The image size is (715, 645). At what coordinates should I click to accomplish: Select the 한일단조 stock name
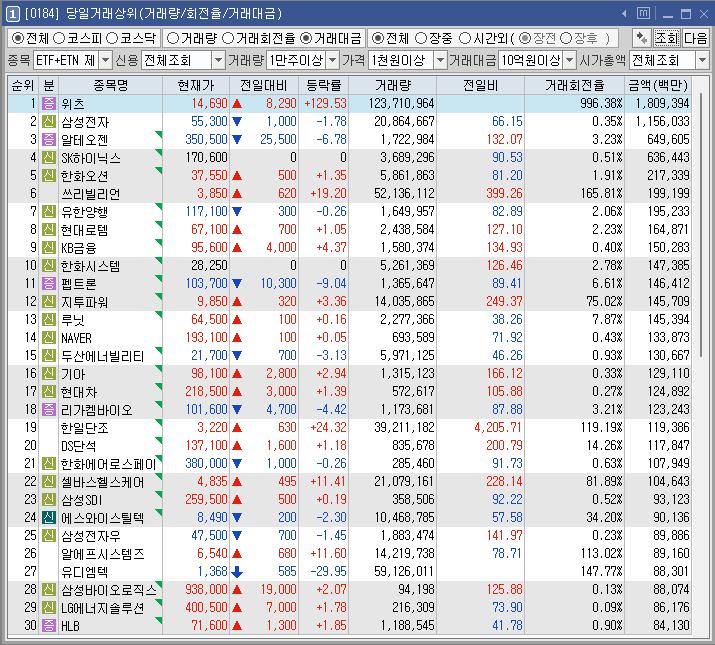pos(85,428)
